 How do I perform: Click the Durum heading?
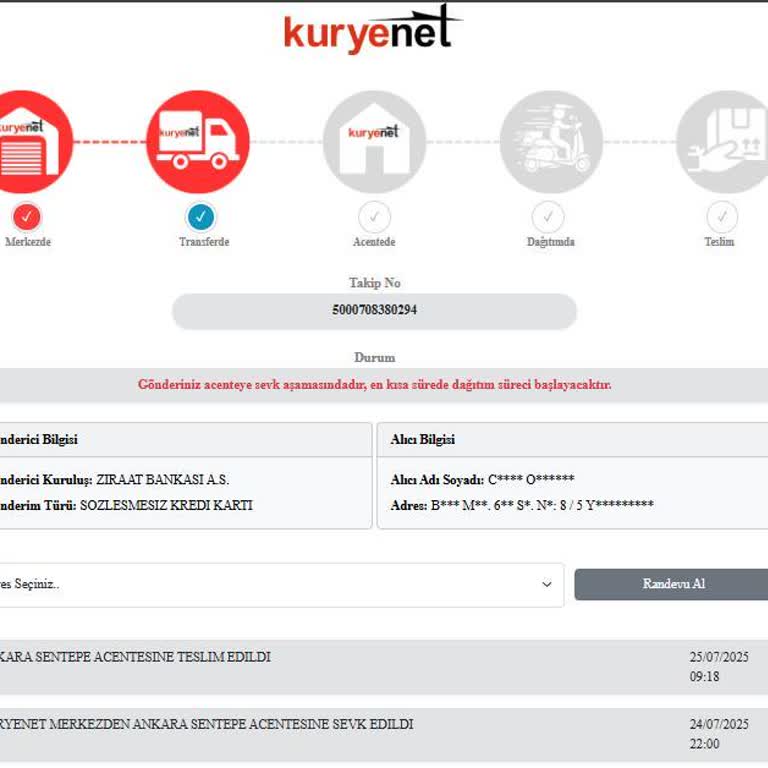click(x=375, y=358)
